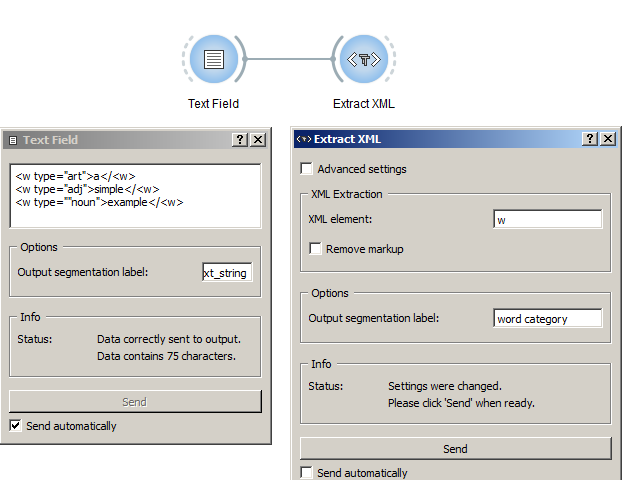The image size is (640, 480).
Task: Click the Send button in Text Field
Action: pyautogui.click(x=135, y=402)
